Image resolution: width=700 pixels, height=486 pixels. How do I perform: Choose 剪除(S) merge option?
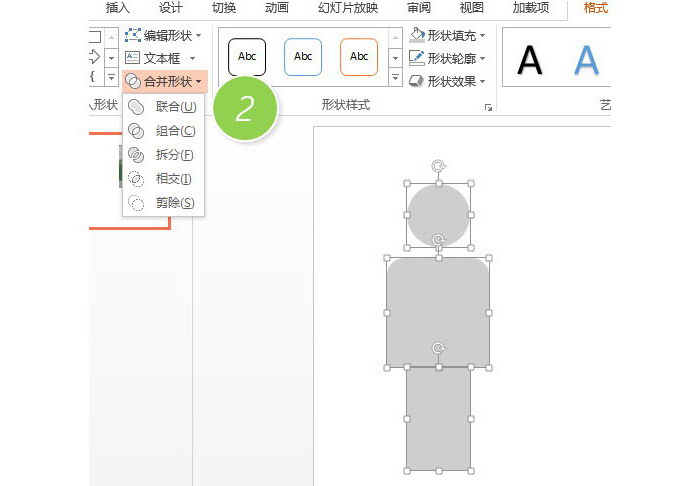coord(163,203)
